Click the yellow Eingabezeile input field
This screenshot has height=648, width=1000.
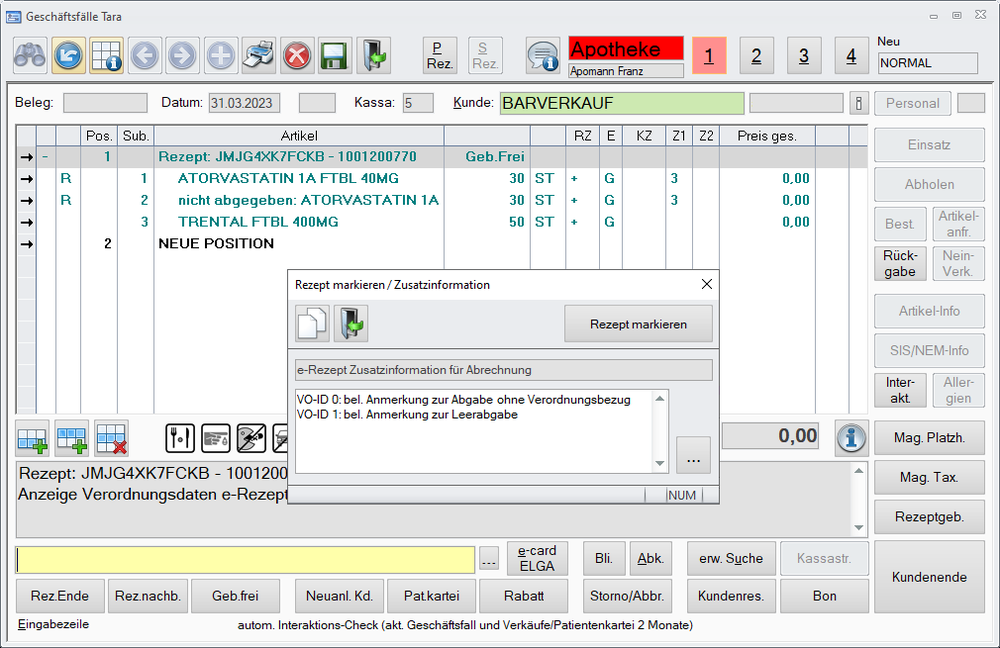(245, 560)
